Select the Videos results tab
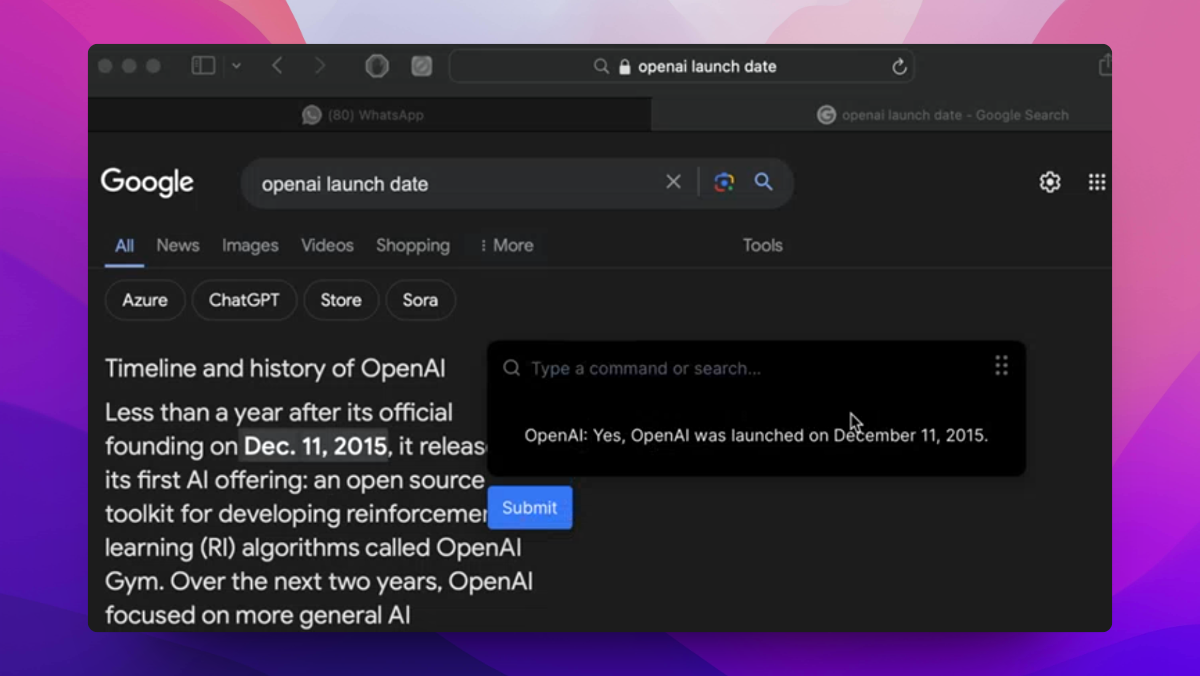Image resolution: width=1200 pixels, height=676 pixels. [x=327, y=245]
